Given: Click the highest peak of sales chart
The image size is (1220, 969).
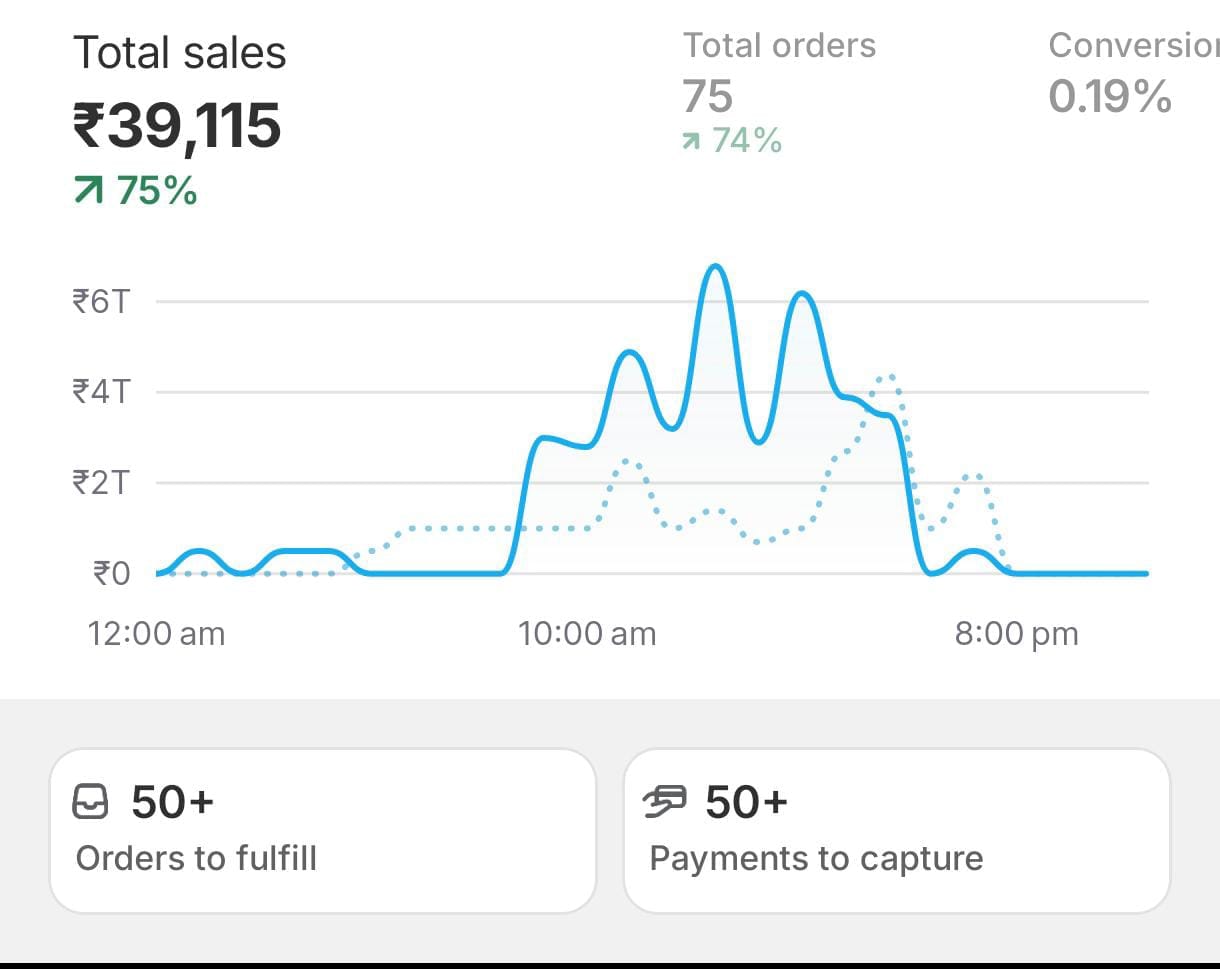Looking at the screenshot, I should 715,266.
